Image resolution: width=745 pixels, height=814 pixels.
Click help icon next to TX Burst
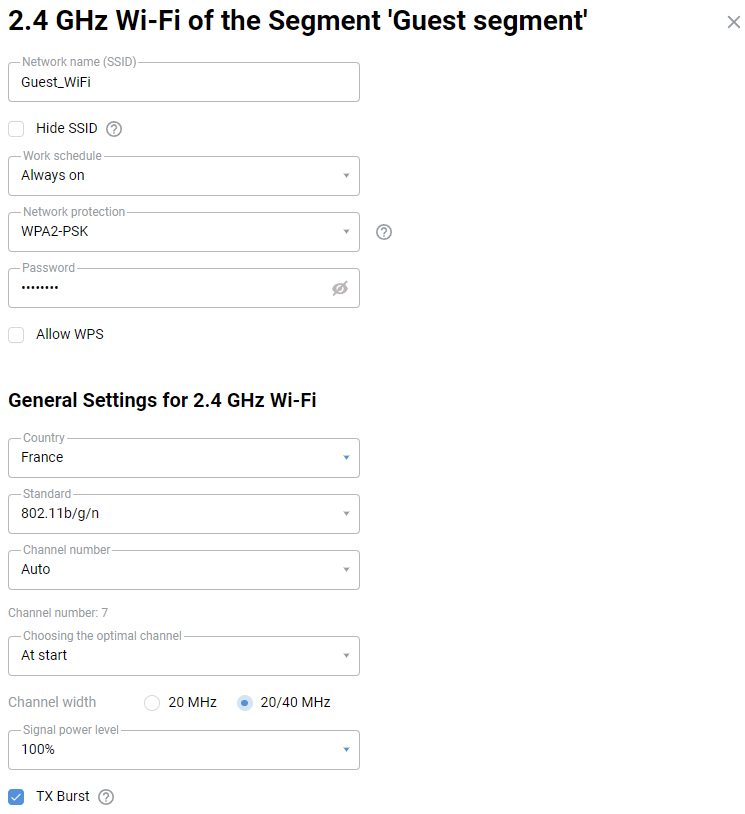[x=106, y=797]
